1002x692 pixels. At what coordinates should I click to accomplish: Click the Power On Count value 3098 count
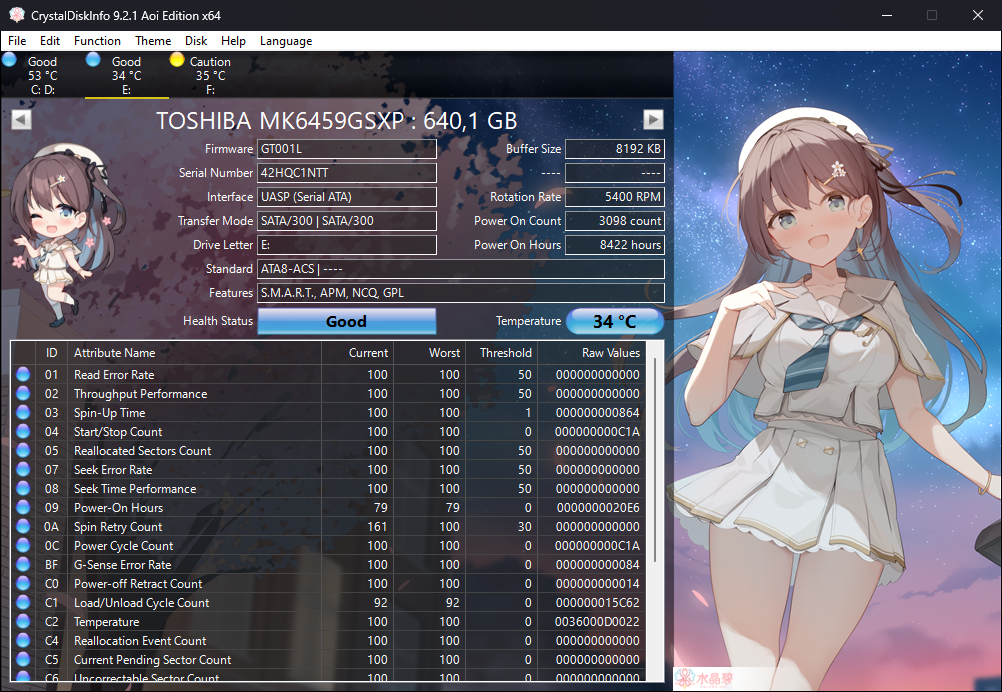pos(615,220)
